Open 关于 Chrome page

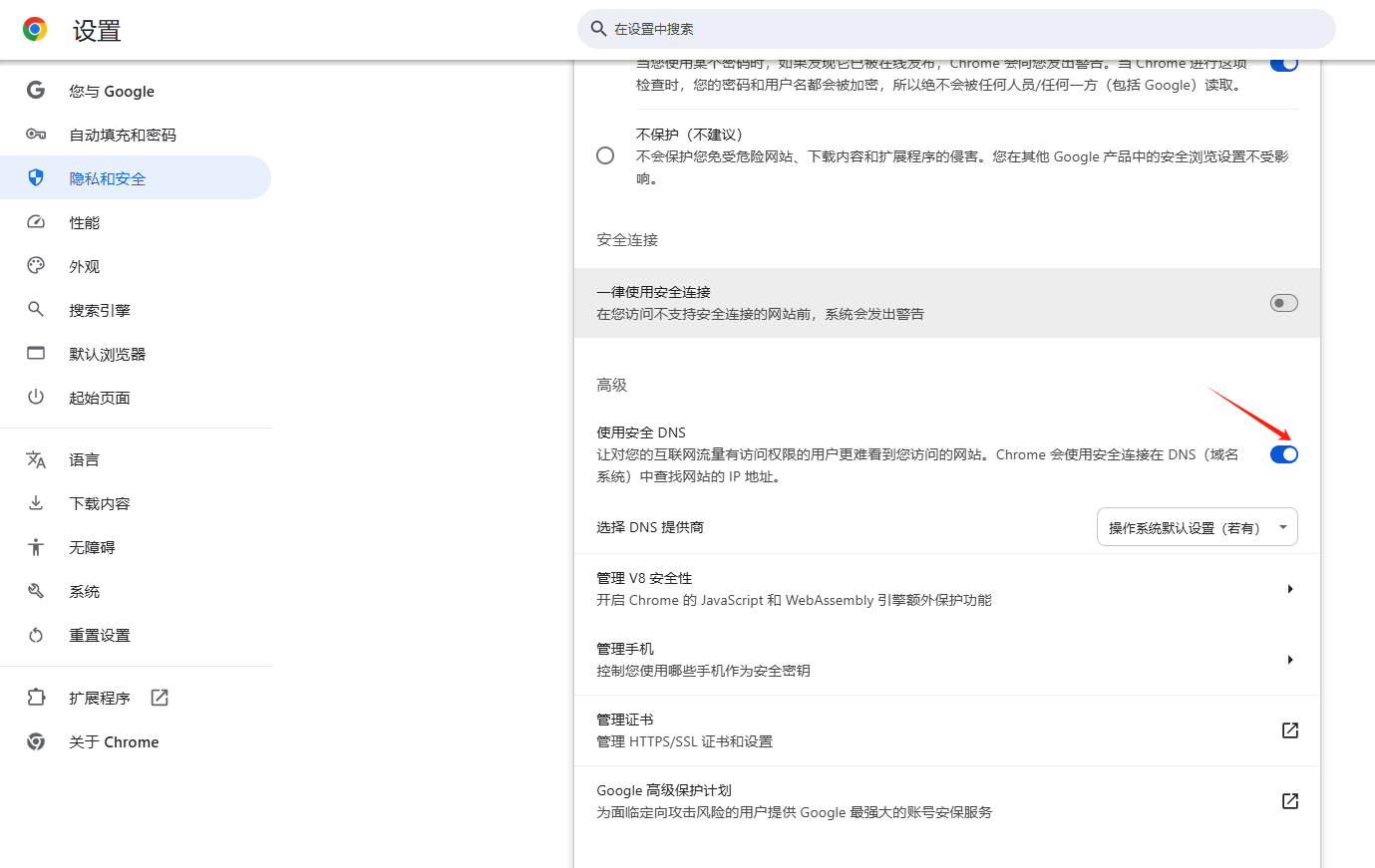tap(136, 741)
